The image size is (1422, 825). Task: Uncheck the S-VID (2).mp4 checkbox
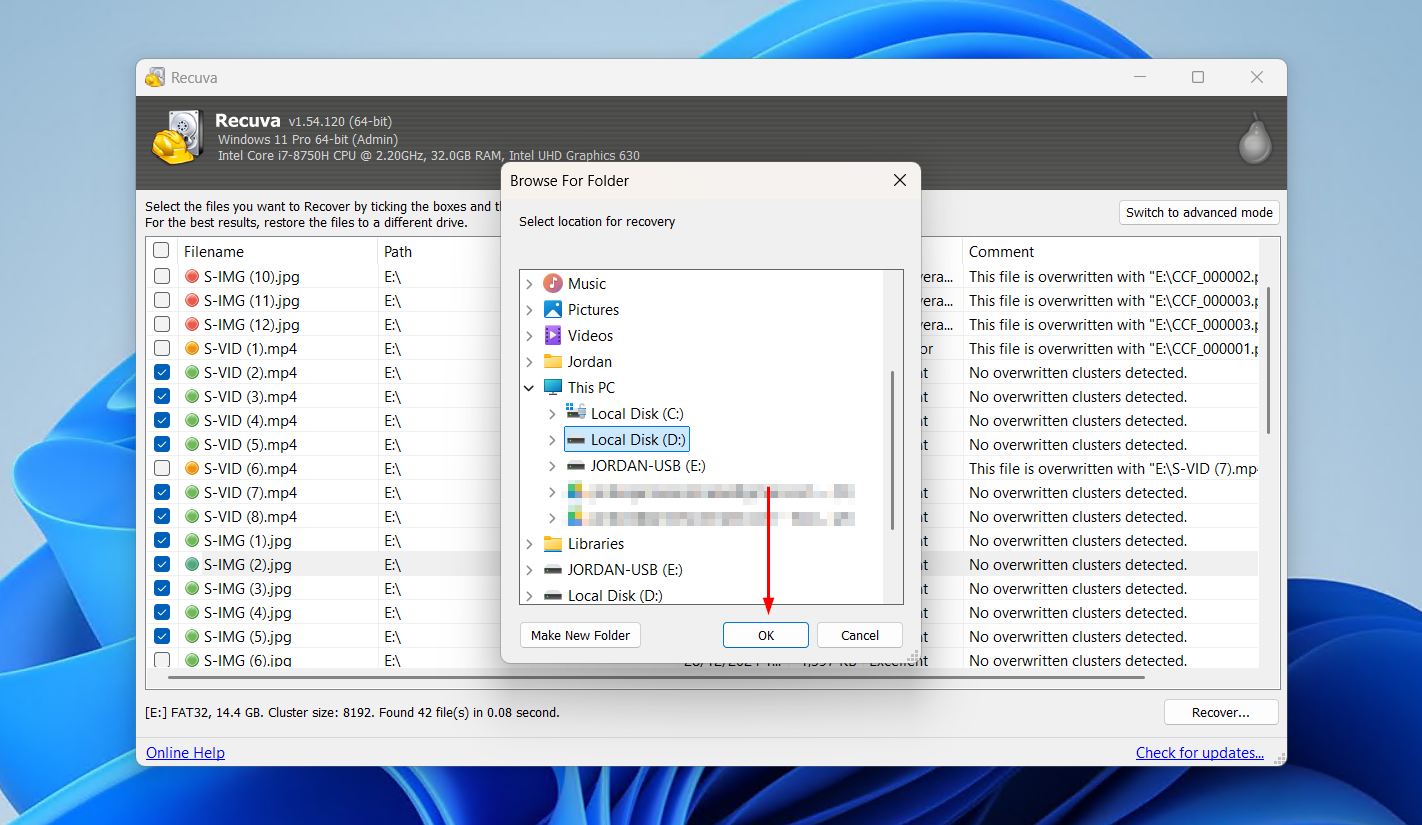click(x=162, y=372)
